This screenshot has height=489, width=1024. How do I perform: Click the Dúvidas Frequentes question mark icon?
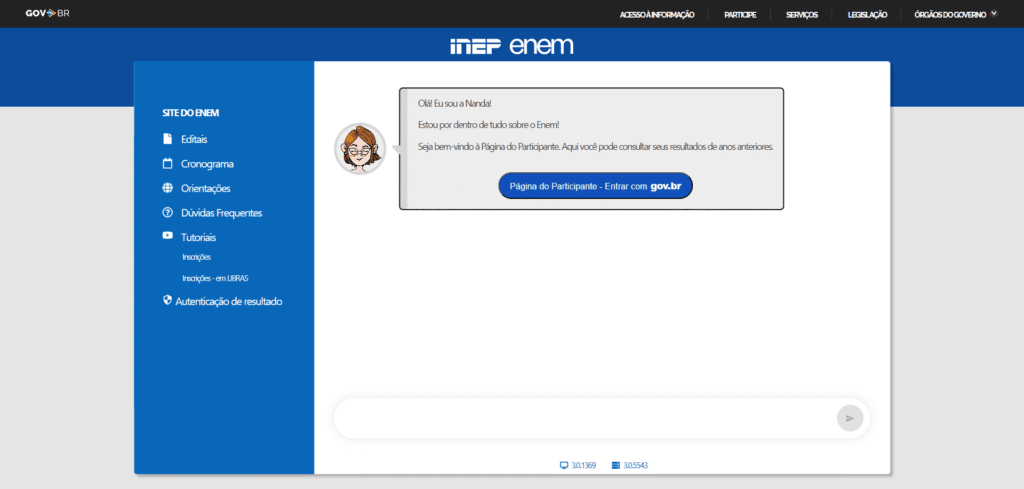(167, 212)
